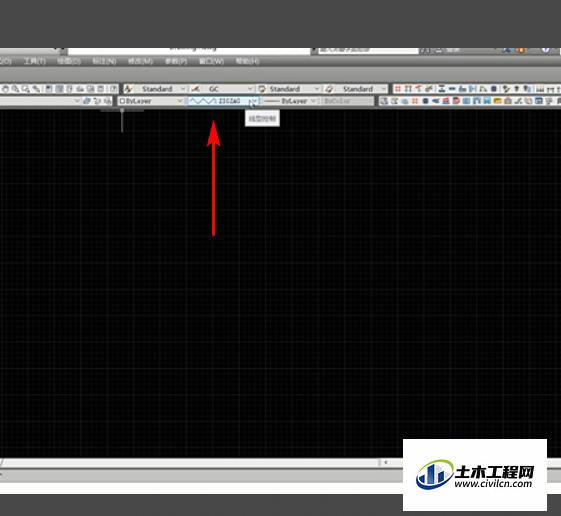Open the Text Style manager icon
Viewport: 561px width, 516px height.
pos(128,89)
